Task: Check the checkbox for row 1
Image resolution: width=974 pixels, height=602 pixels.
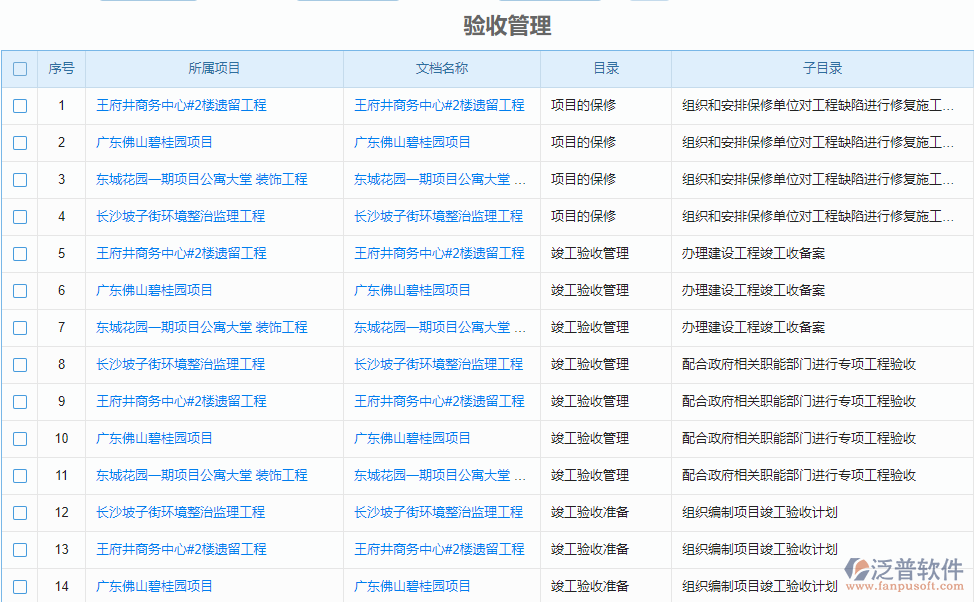Action: tap(19, 105)
